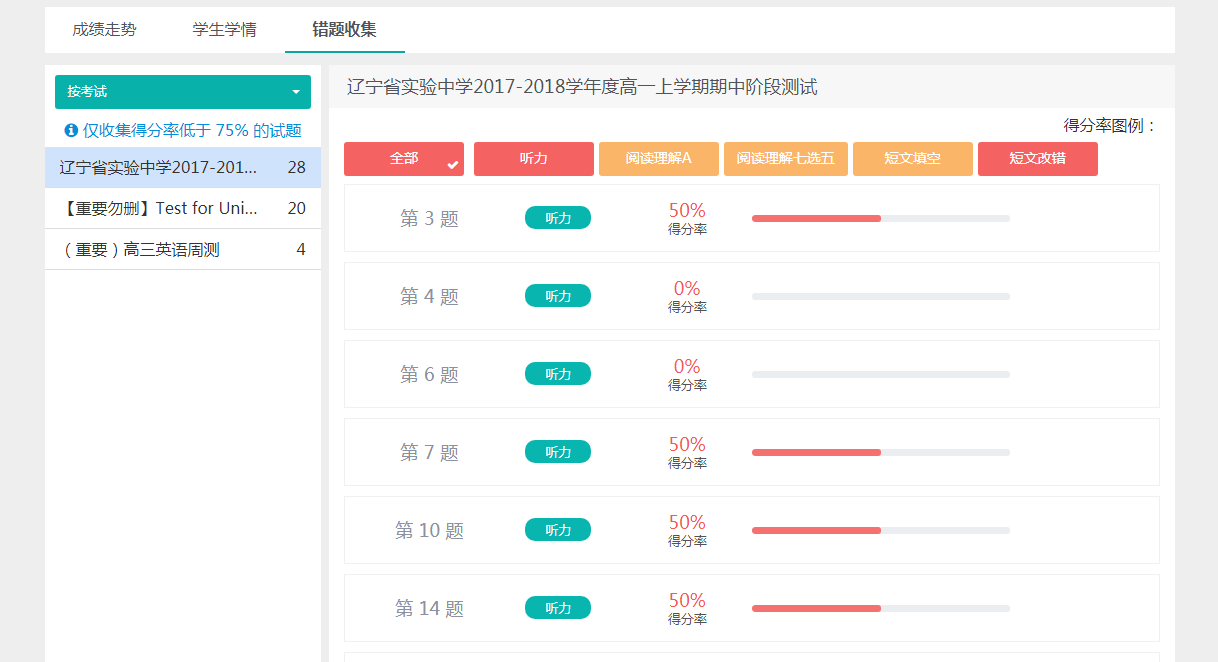Open the 第 6 题 question row

[x=752, y=374]
